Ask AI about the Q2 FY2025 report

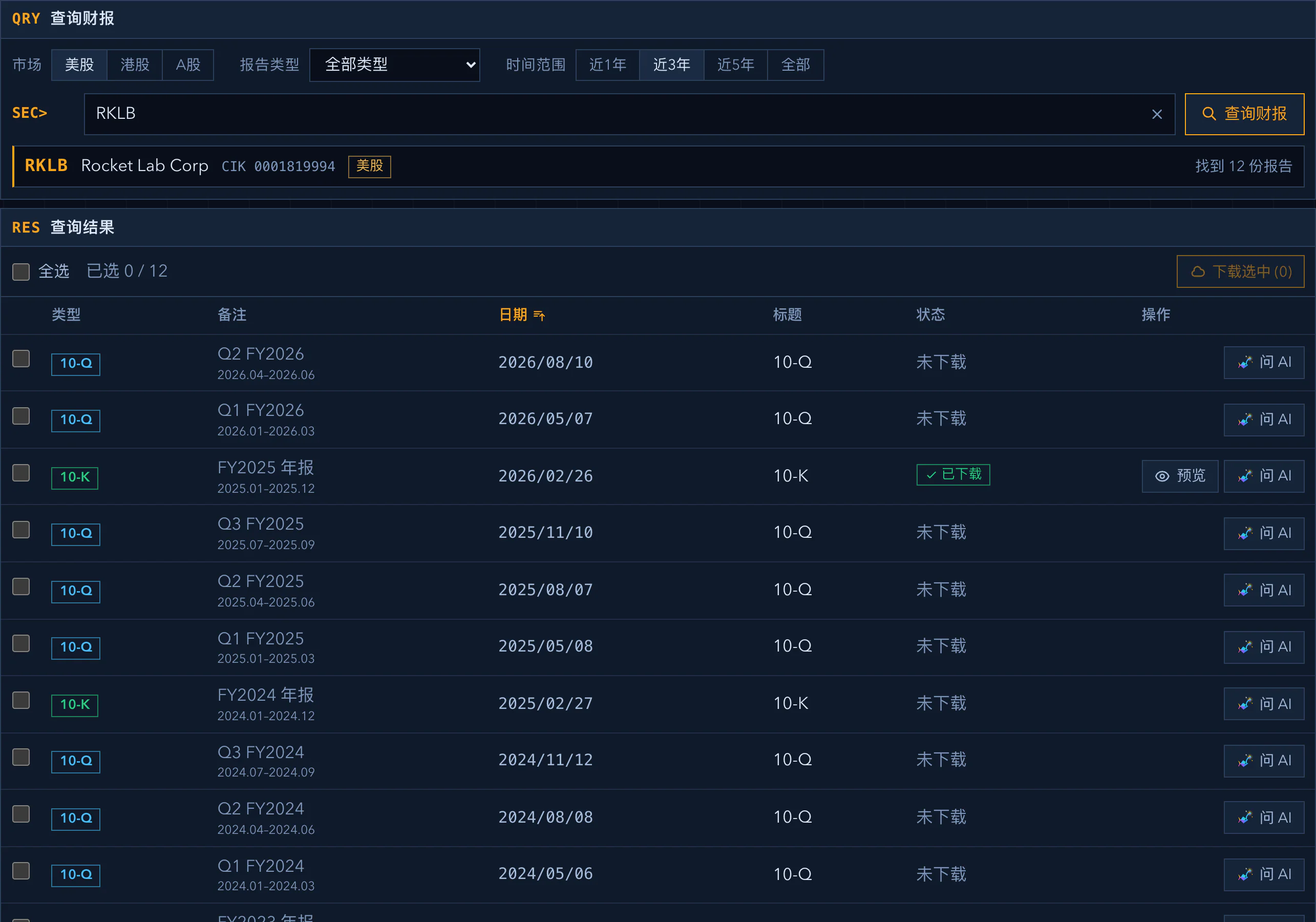pyautogui.click(x=1264, y=590)
